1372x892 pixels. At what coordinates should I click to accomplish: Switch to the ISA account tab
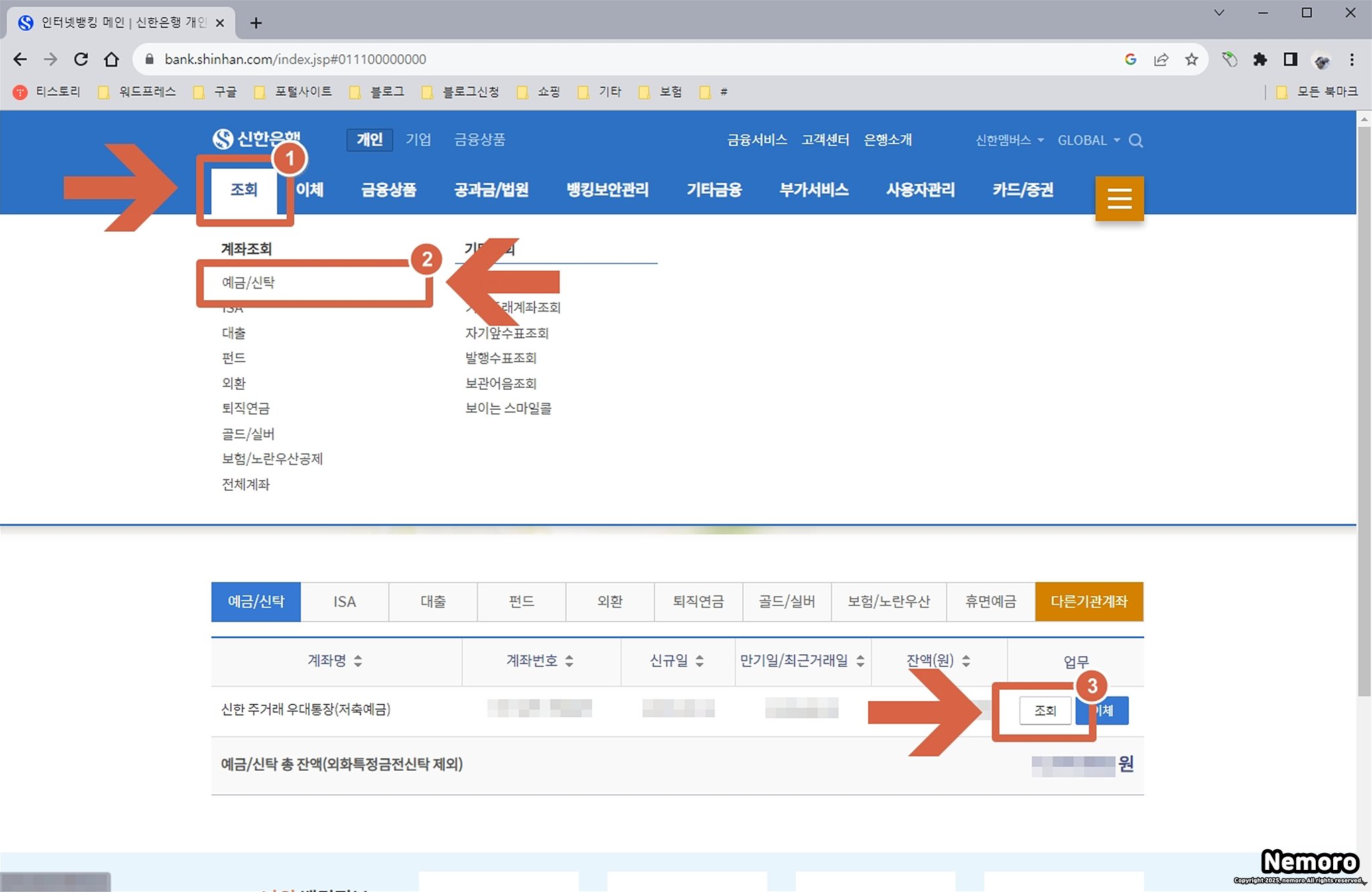(x=344, y=601)
